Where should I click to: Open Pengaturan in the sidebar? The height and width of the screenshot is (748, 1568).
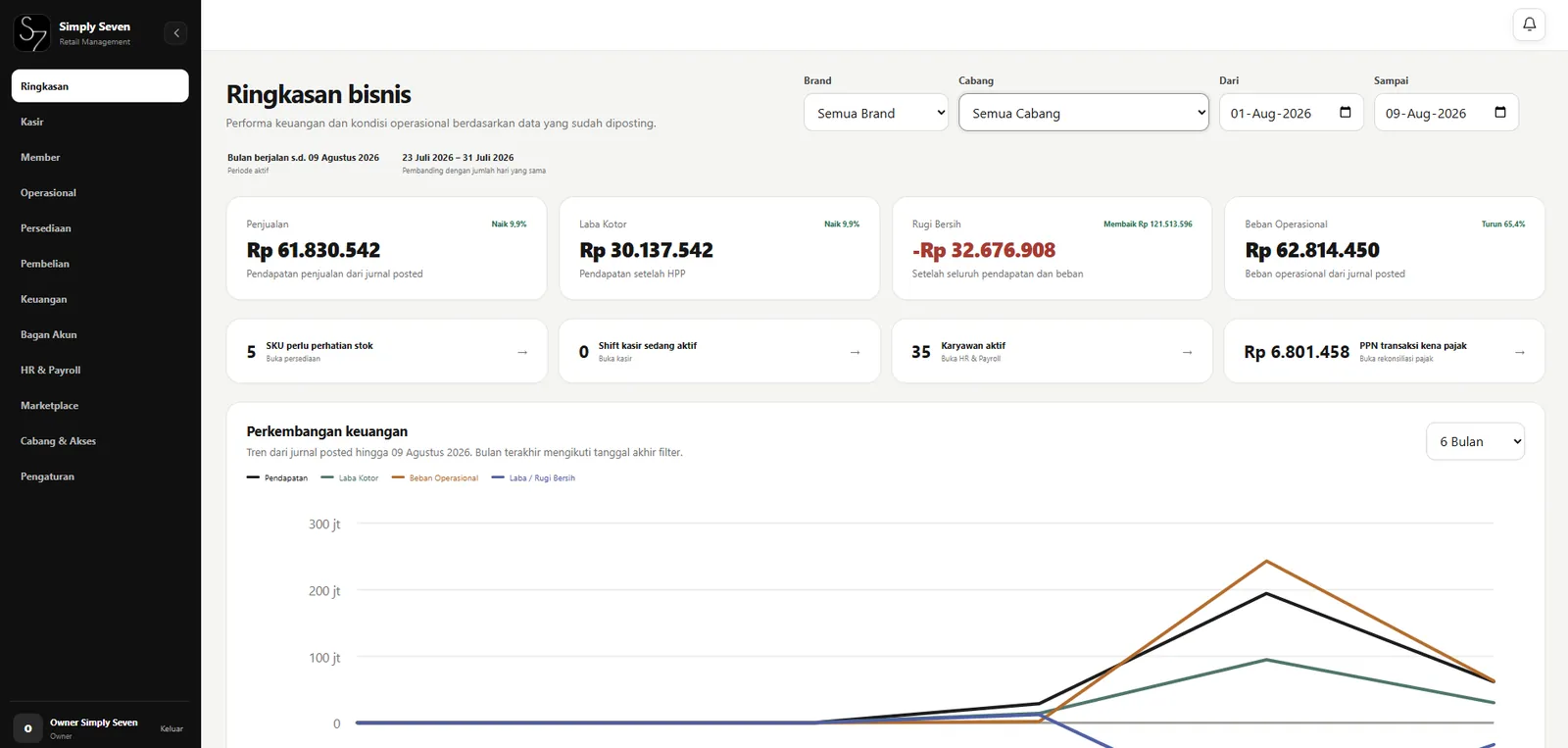pos(100,476)
